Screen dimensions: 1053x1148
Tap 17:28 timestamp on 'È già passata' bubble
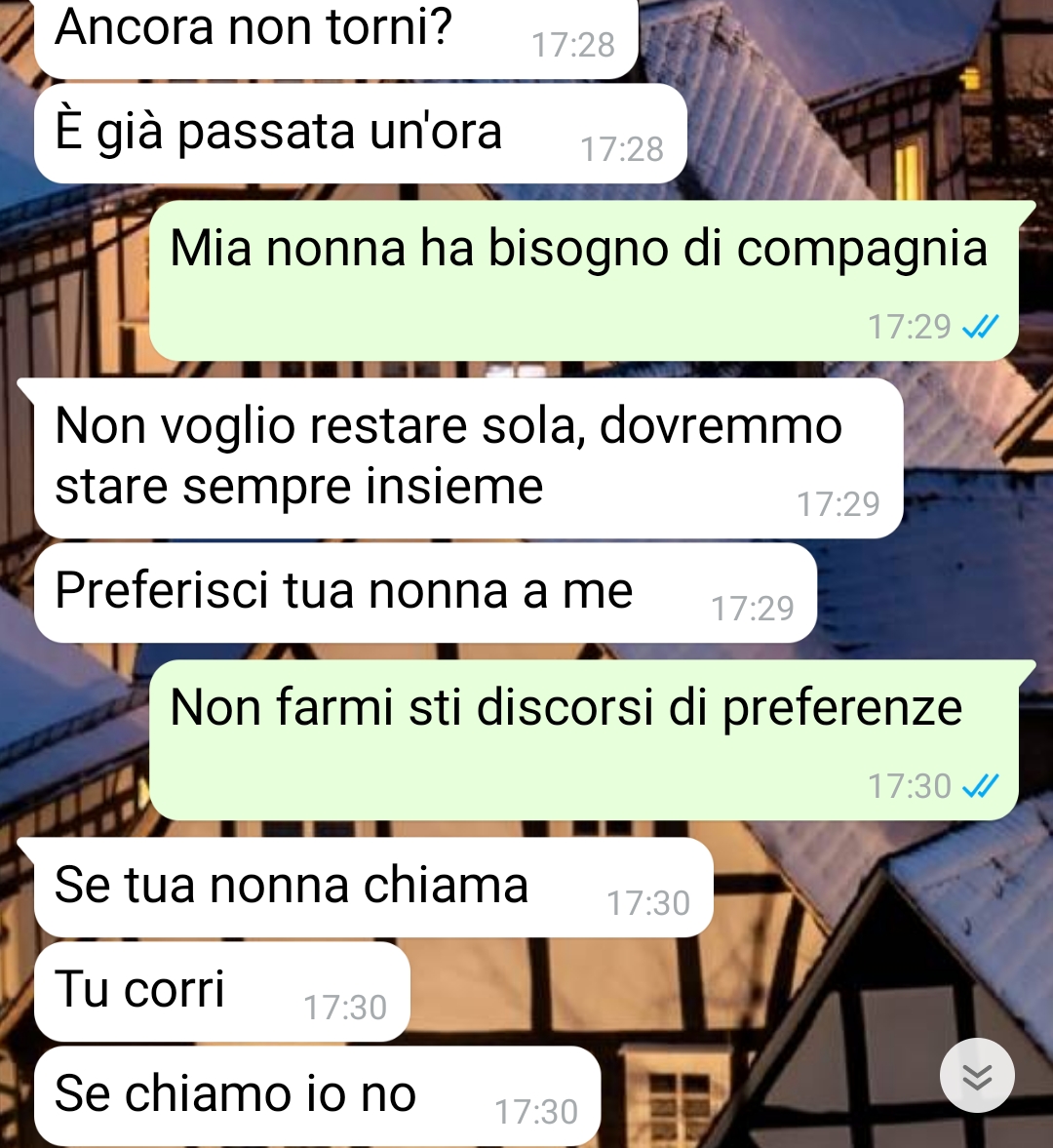[x=622, y=149]
